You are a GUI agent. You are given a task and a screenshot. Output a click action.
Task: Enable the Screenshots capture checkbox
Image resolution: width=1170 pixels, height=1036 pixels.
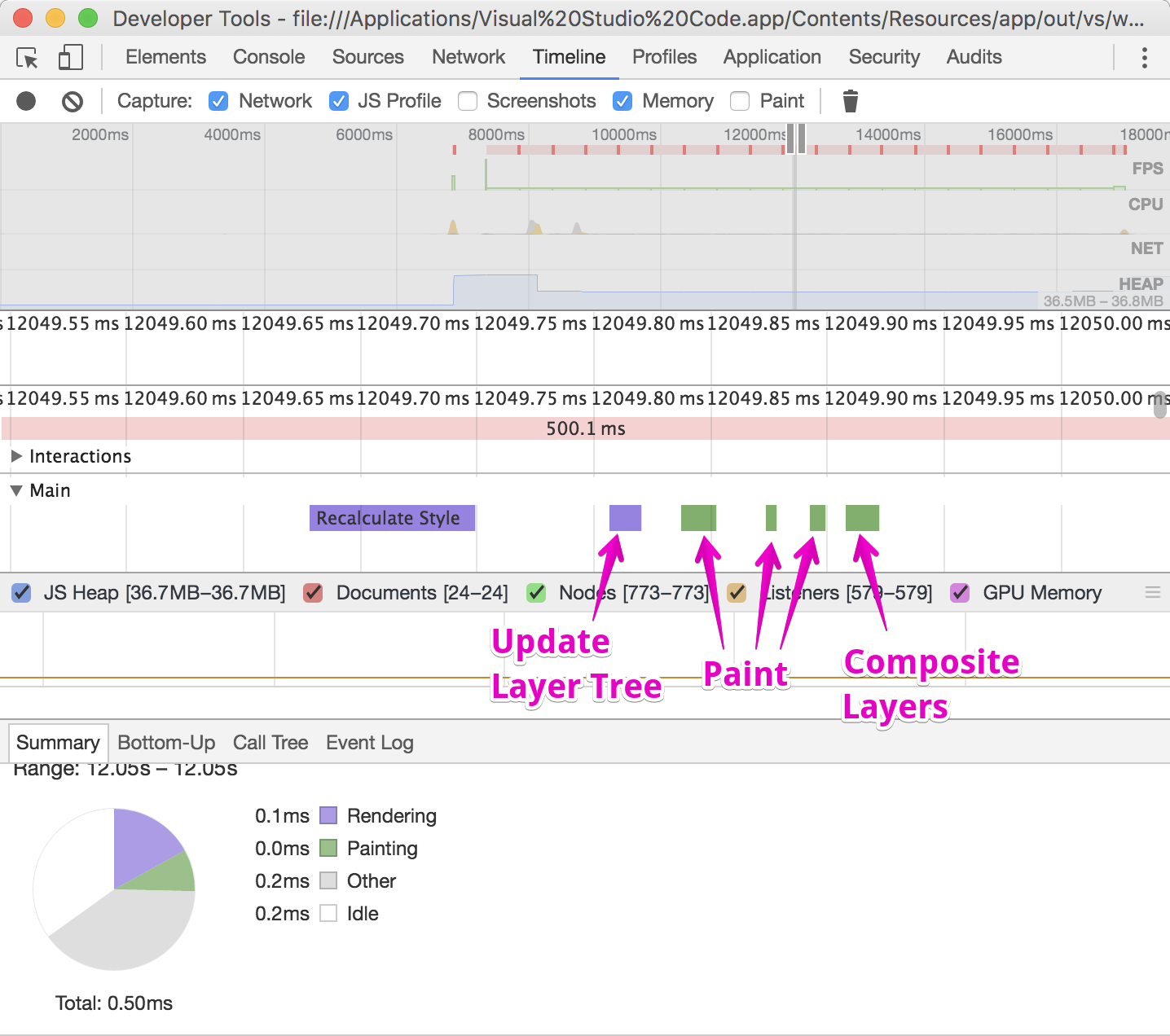point(468,101)
